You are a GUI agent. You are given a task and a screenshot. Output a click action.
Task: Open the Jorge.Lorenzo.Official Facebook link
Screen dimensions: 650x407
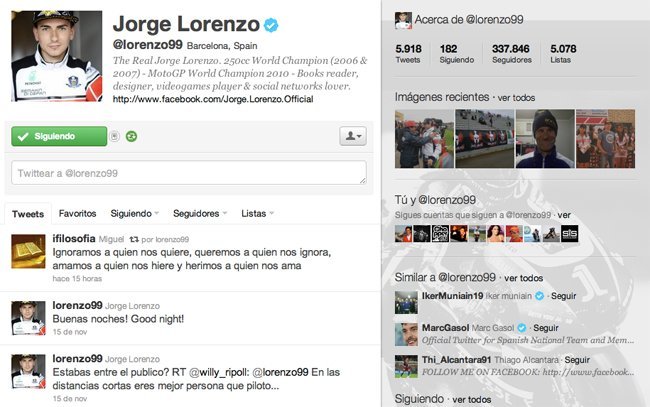(x=213, y=99)
